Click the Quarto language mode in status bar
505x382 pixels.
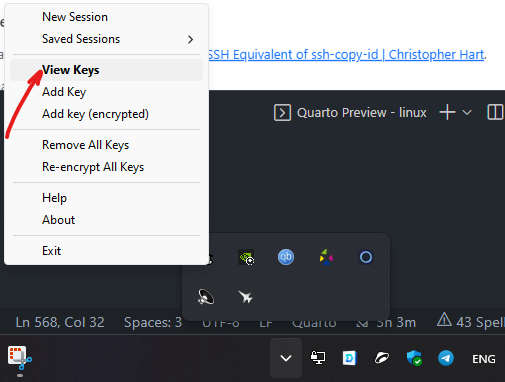(x=314, y=324)
